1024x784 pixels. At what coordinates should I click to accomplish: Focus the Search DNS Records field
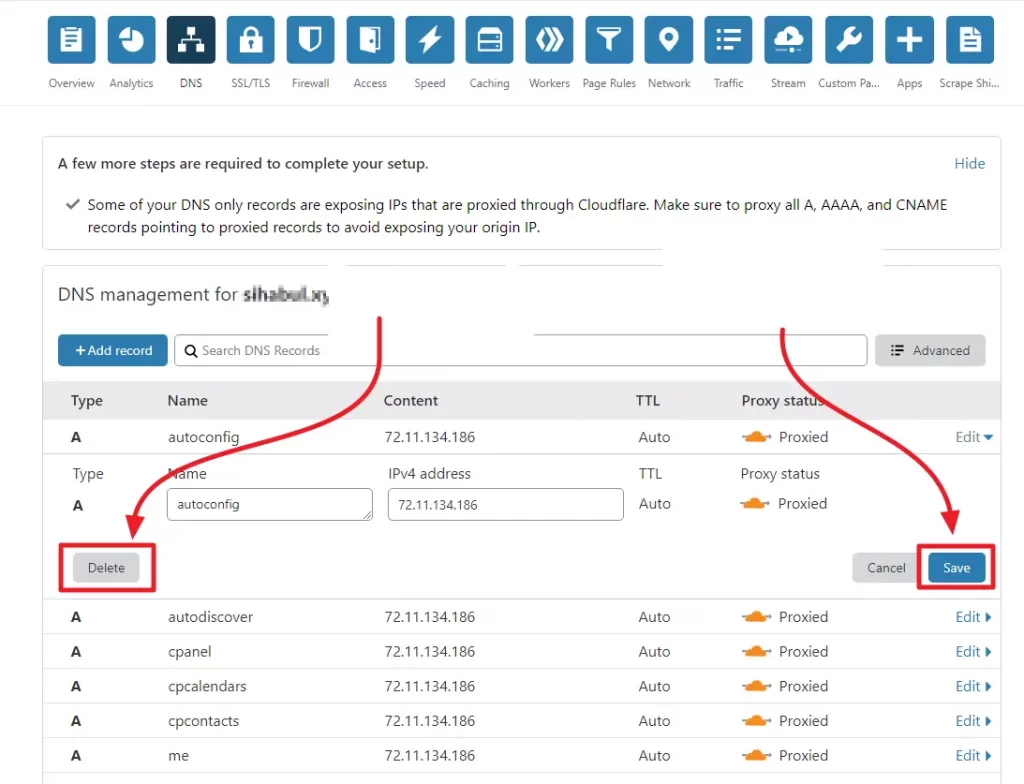click(x=520, y=350)
